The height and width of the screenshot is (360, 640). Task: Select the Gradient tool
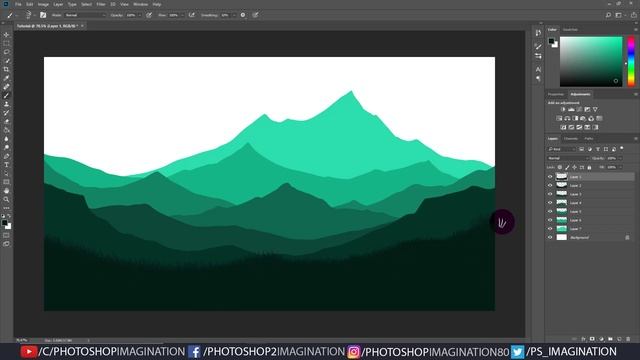[6, 130]
